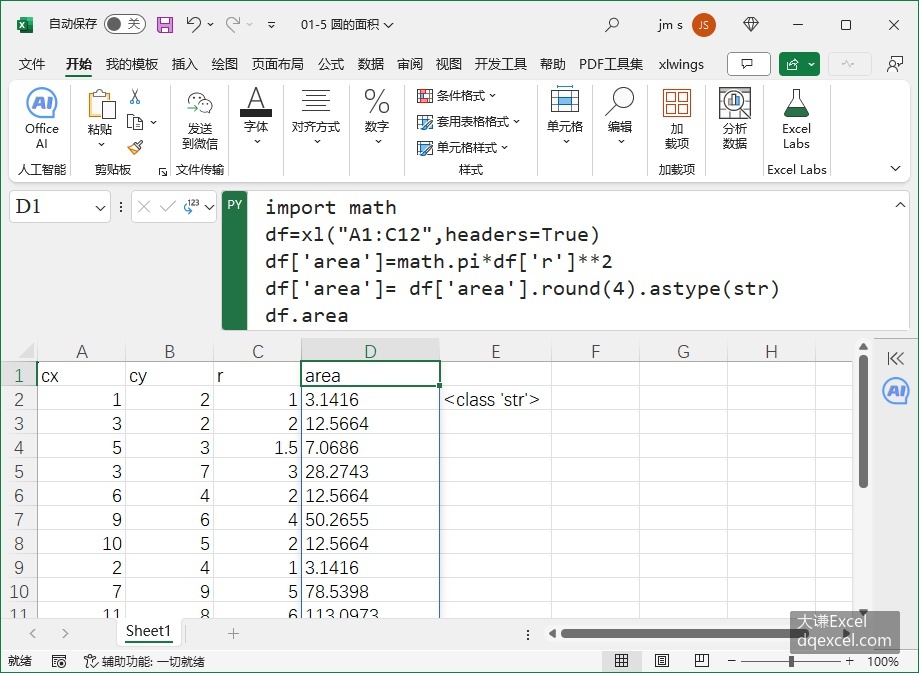This screenshot has width=919, height=673.
Task: Select cell with value 28.2743
Action: coord(370,471)
